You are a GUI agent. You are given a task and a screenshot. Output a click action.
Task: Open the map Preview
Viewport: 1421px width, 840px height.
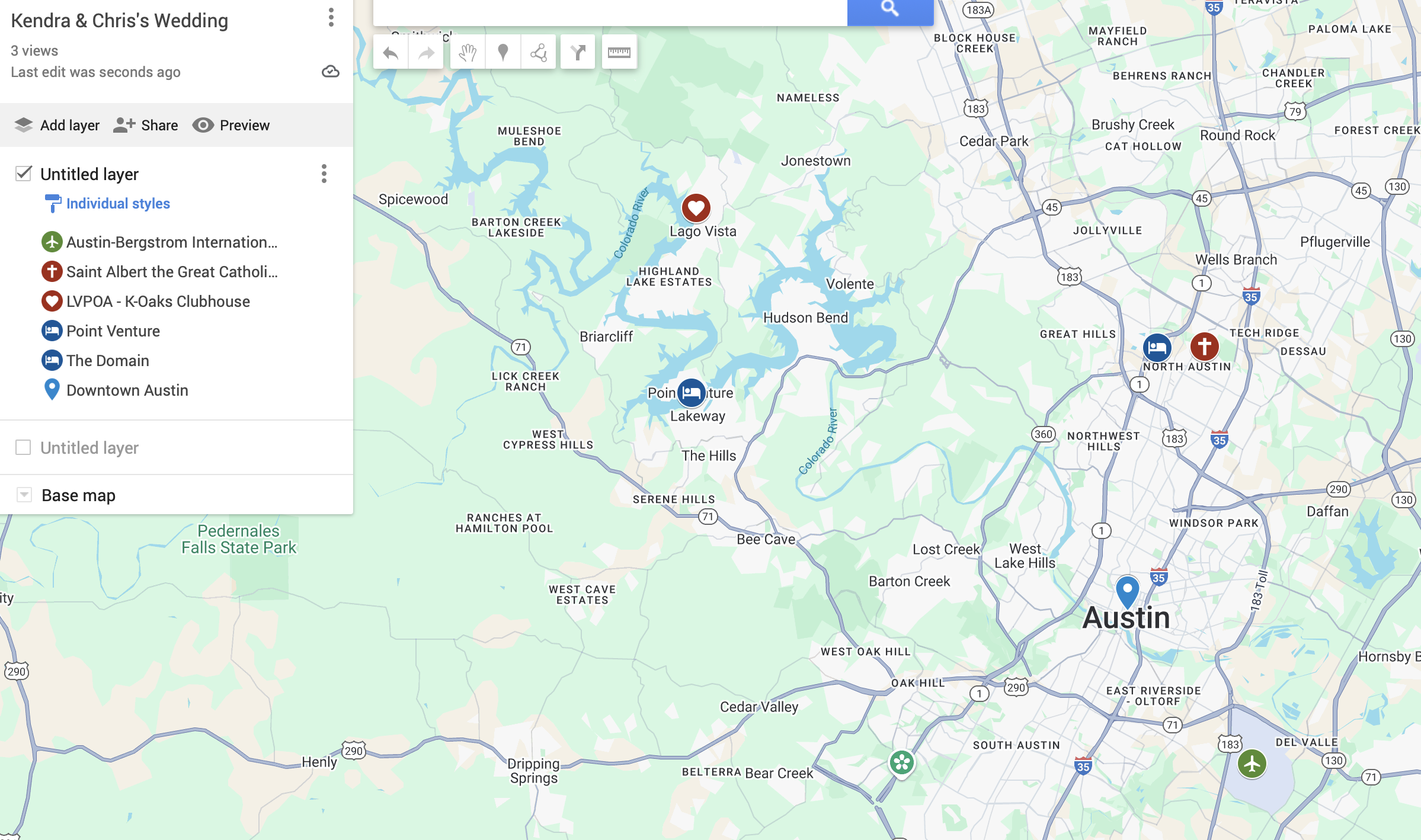(231, 125)
